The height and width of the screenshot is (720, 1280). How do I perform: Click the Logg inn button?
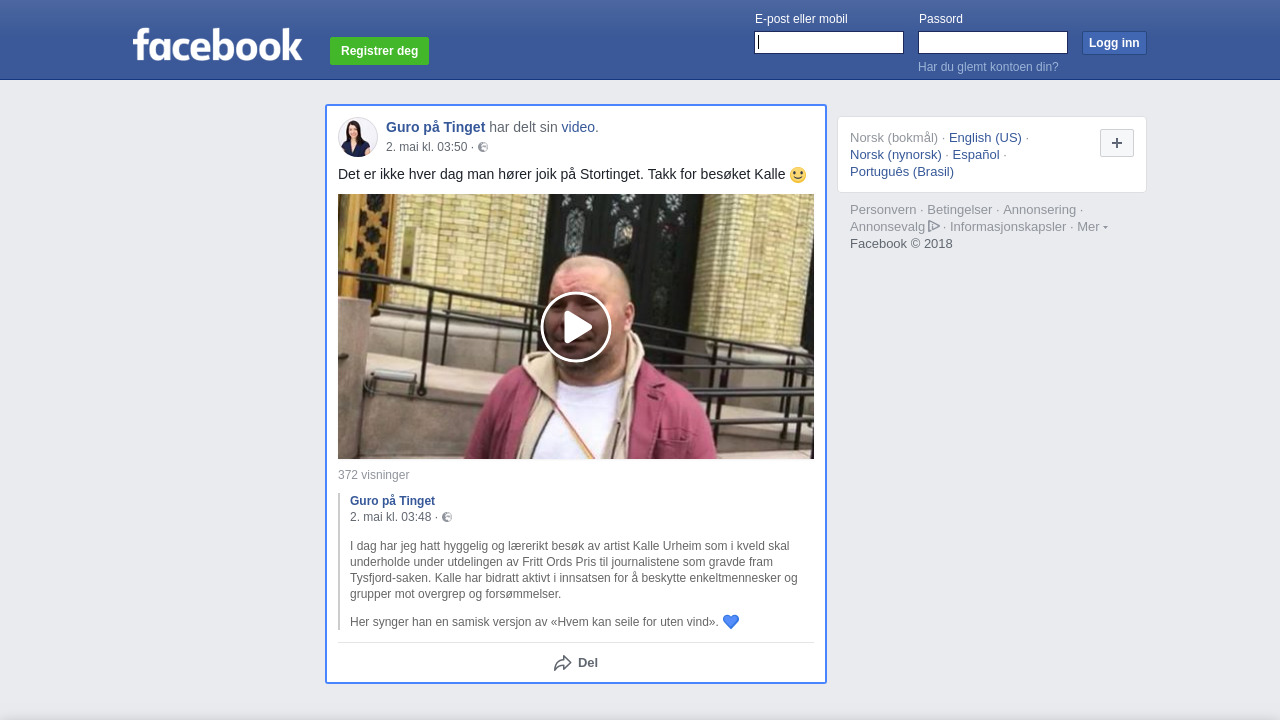pyautogui.click(x=1114, y=43)
